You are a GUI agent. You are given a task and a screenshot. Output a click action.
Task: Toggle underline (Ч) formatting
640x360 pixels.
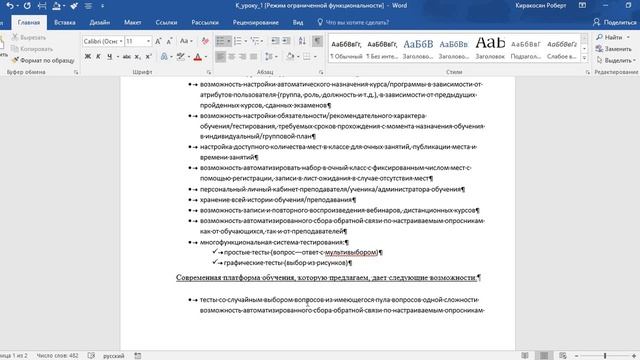coord(109,56)
